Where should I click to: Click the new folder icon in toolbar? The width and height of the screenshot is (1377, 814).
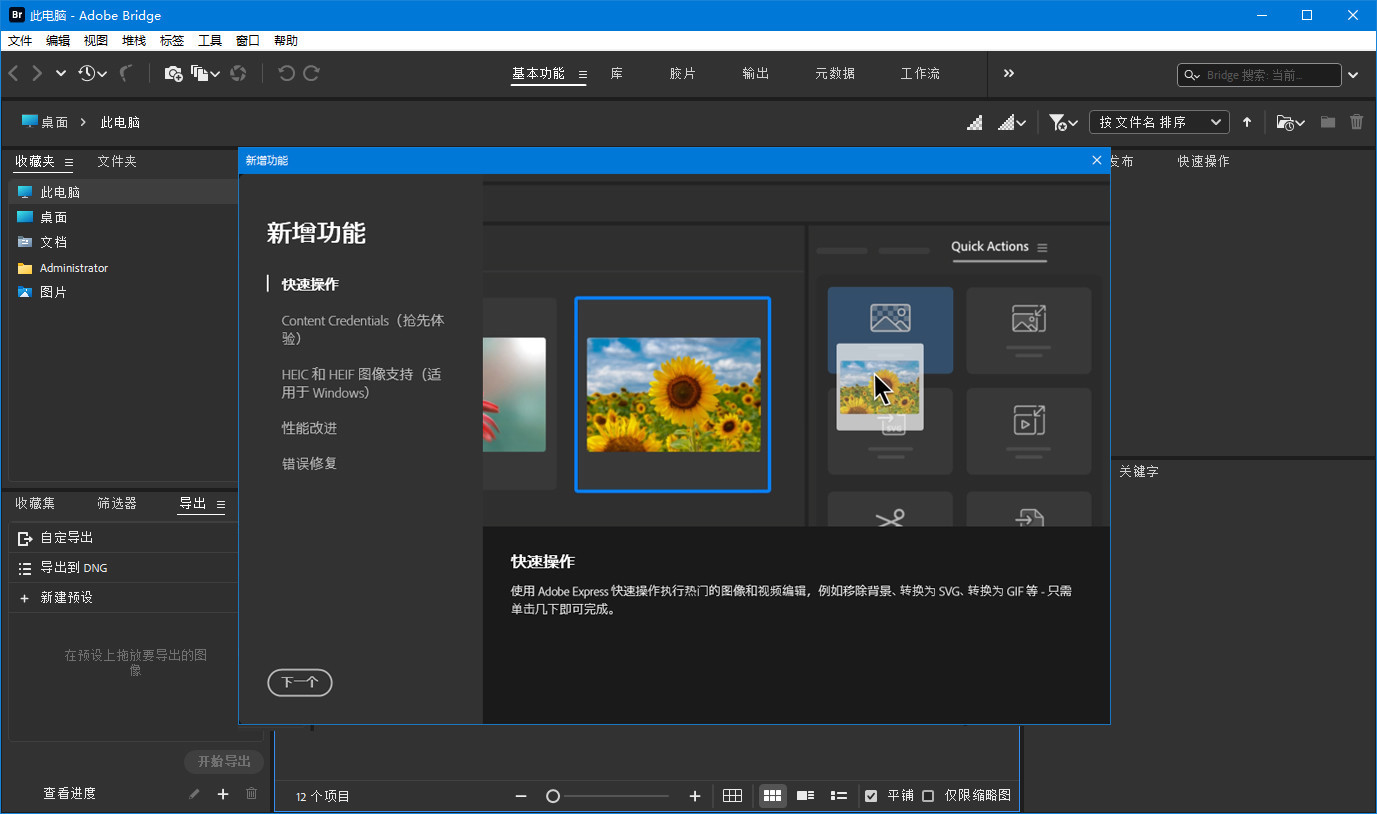(1327, 122)
